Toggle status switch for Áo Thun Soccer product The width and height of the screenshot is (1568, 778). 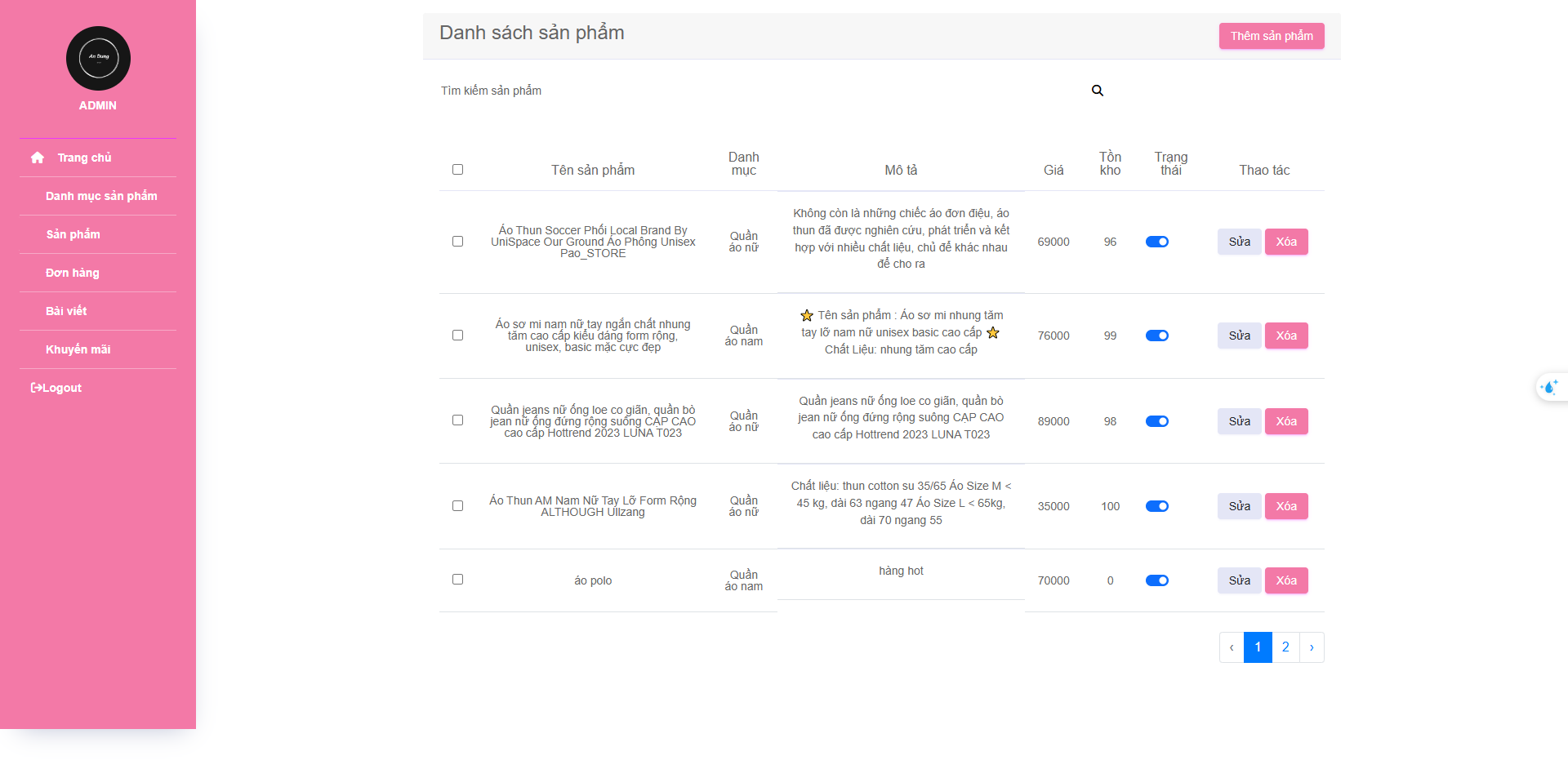tap(1157, 242)
